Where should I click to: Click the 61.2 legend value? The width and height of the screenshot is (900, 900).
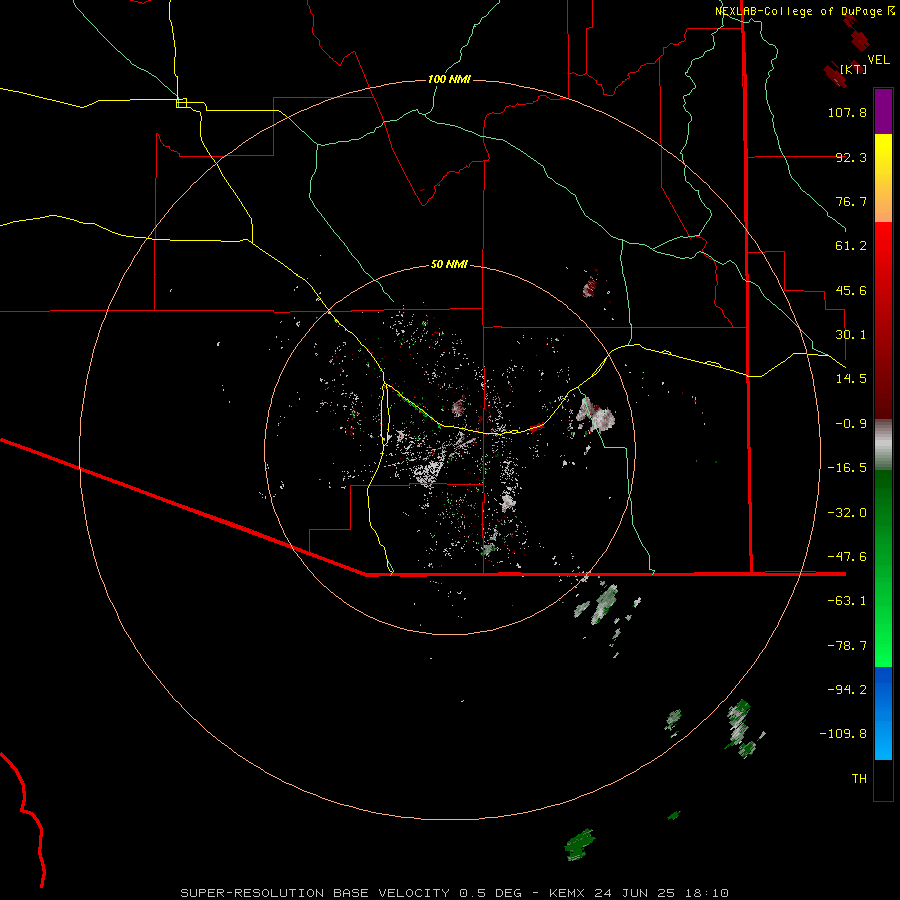(x=851, y=246)
